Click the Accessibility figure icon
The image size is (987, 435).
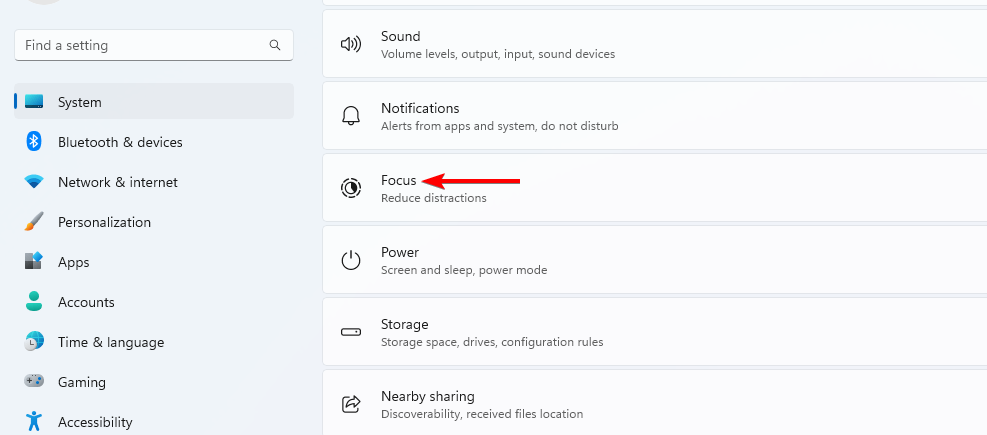[x=34, y=422]
